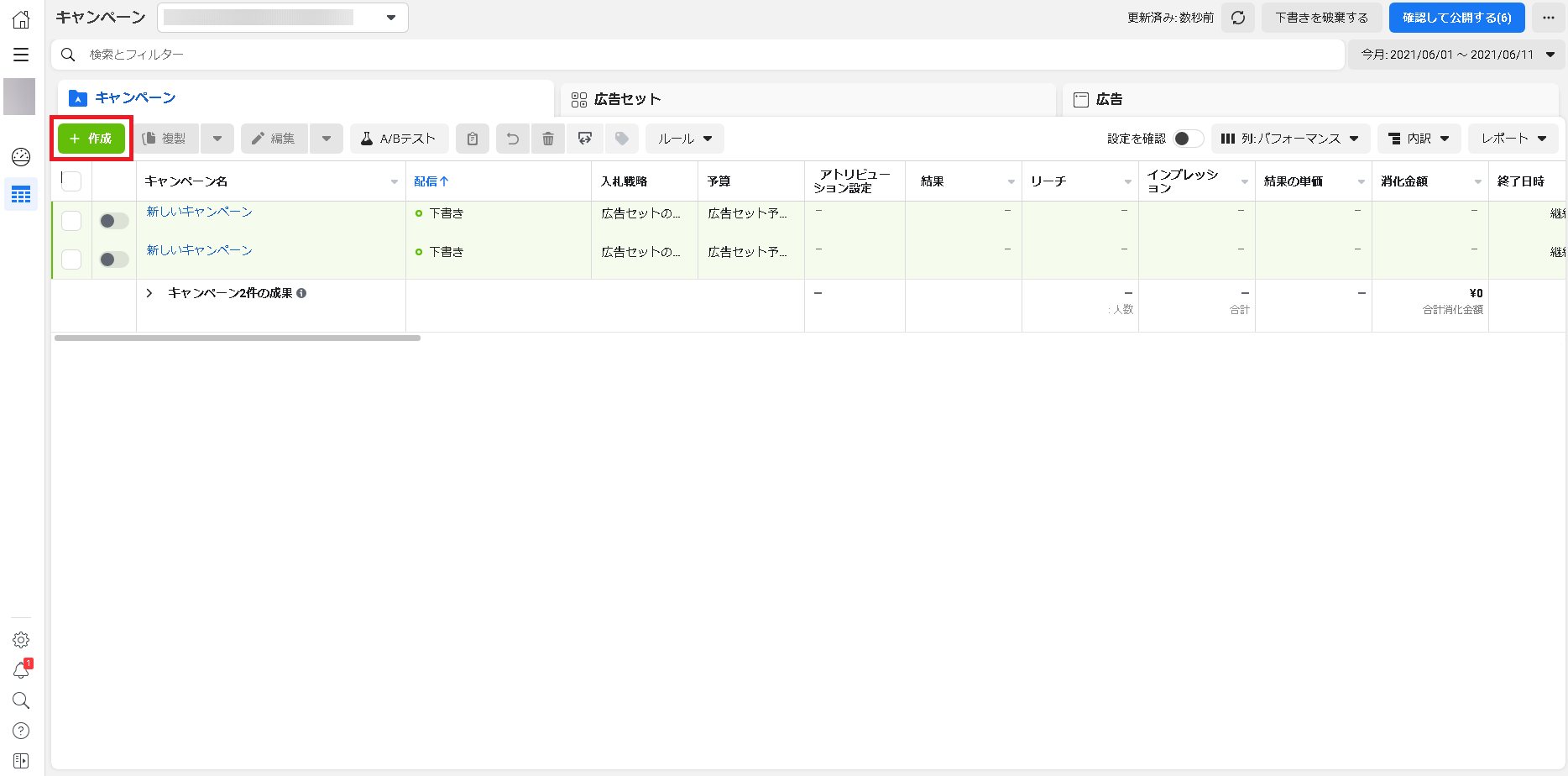This screenshot has width=1568, height=776.
Task: Open second 新しいキャンペーン link
Action: click(199, 250)
